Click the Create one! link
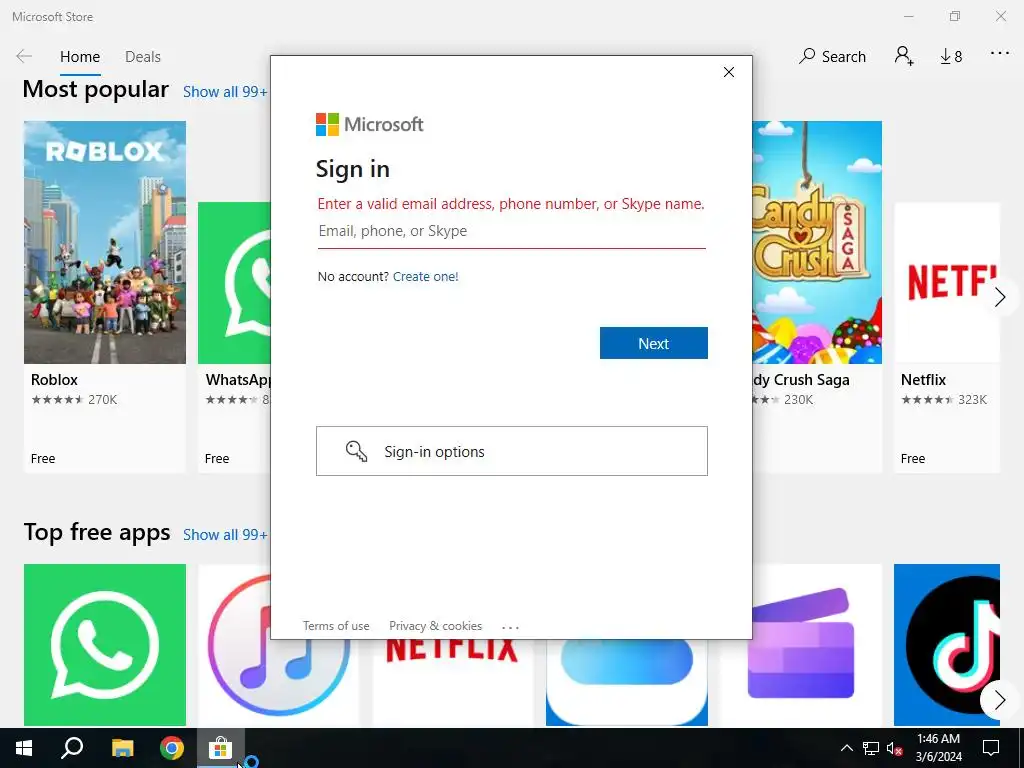This screenshot has height=768, width=1024. [426, 277]
